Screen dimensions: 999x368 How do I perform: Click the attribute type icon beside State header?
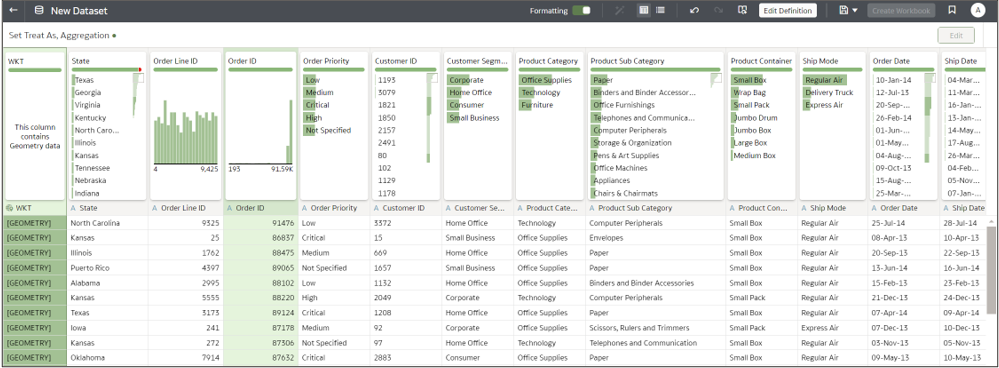pyautogui.click(x=74, y=208)
